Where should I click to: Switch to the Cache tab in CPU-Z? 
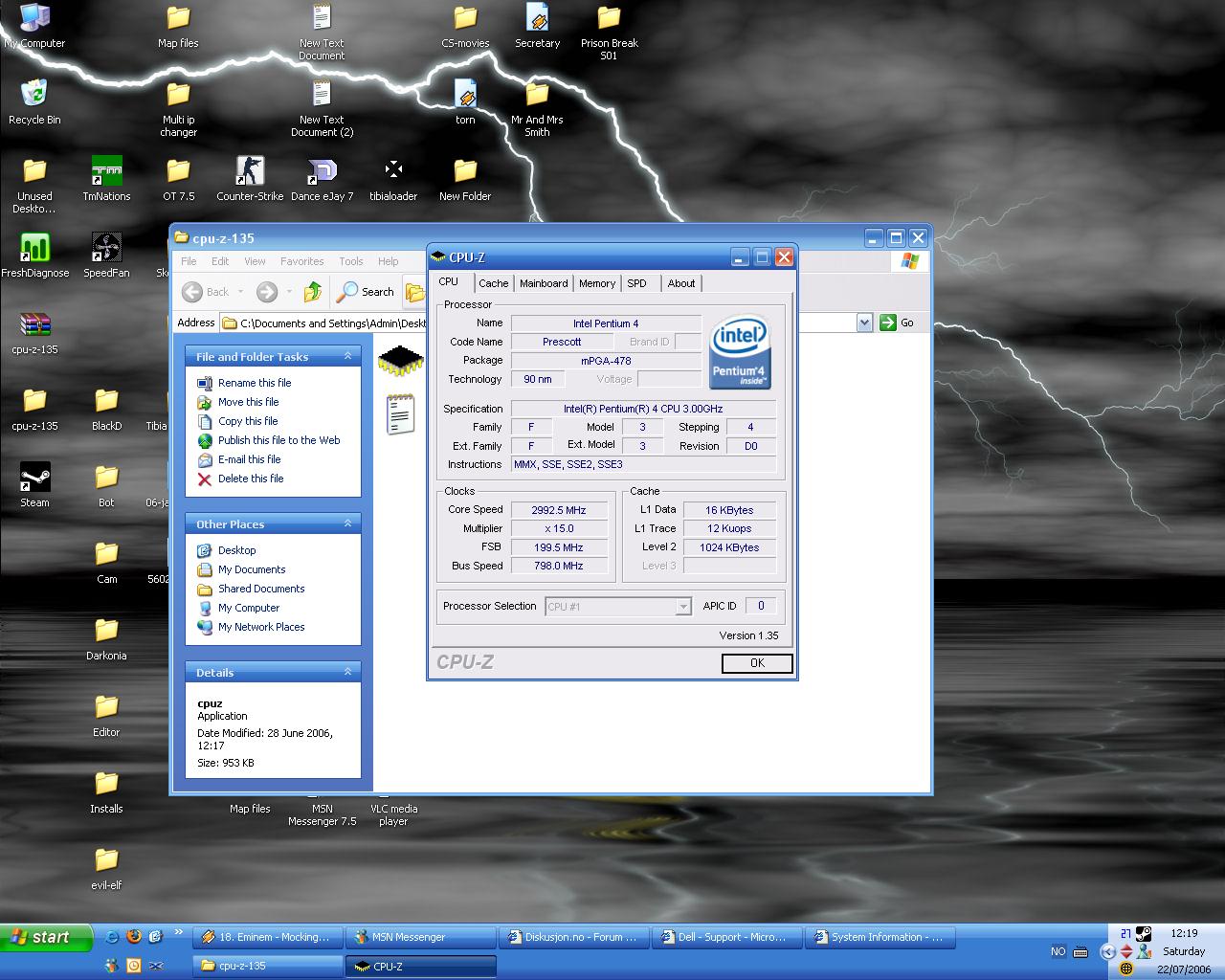coord(493,283)
